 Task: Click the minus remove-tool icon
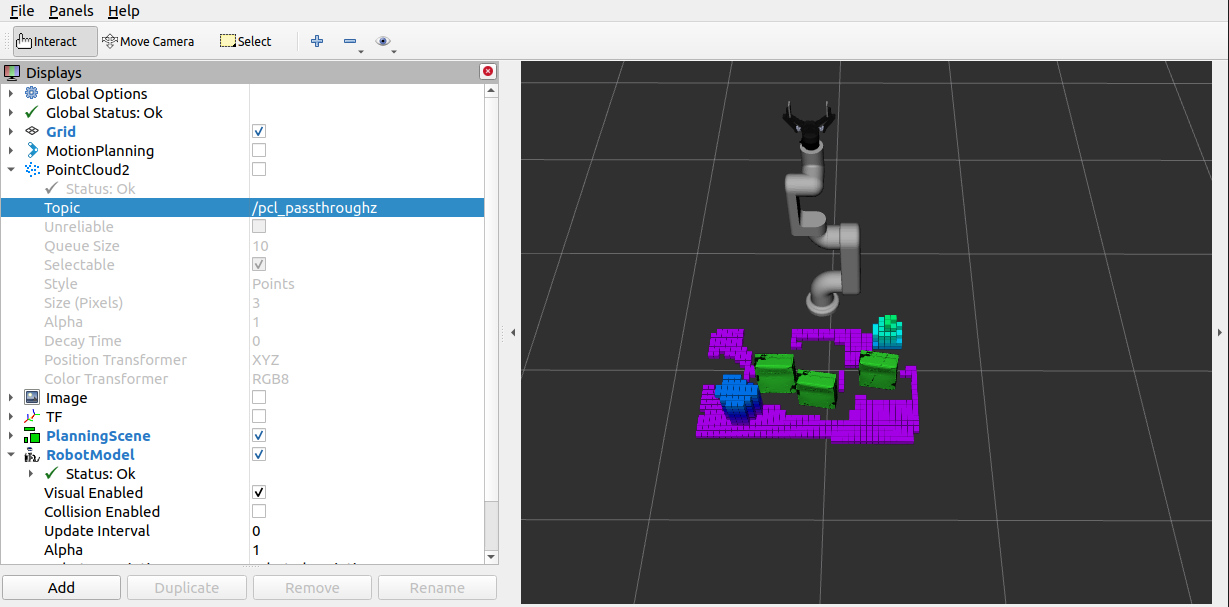(350, 41)
